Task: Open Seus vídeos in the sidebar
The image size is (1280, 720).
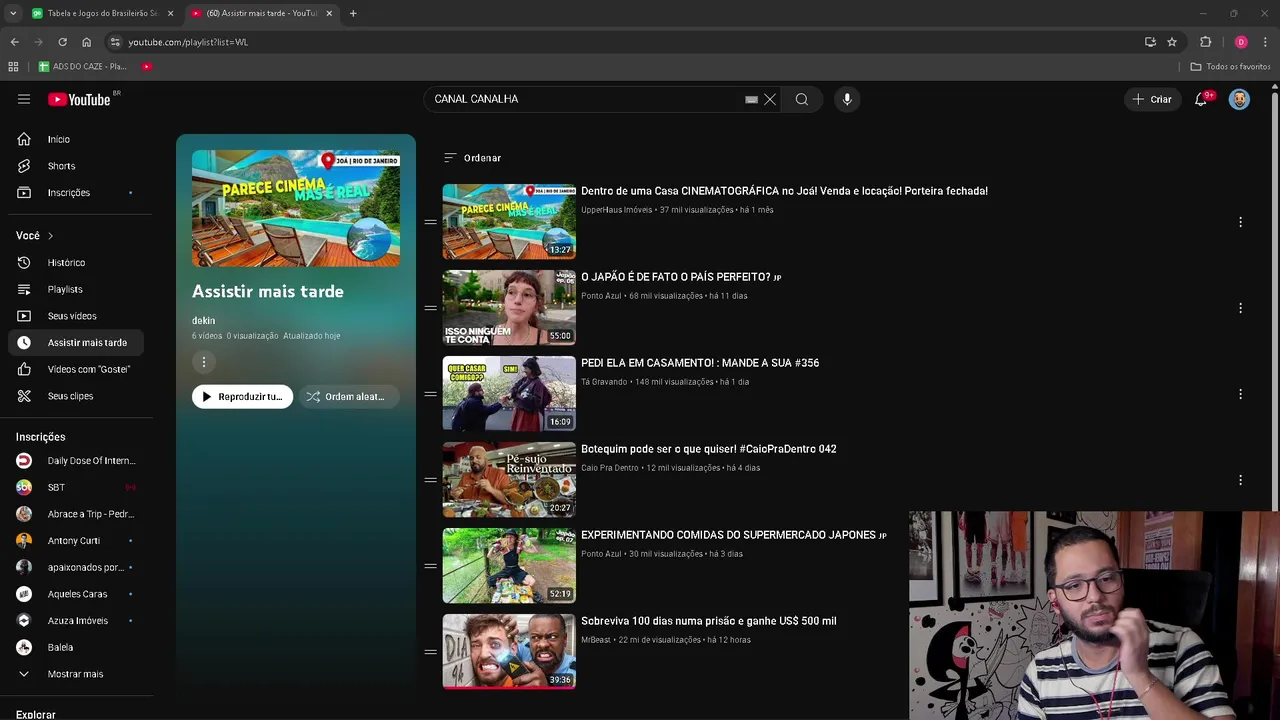Action: click(x=76, y=316)
